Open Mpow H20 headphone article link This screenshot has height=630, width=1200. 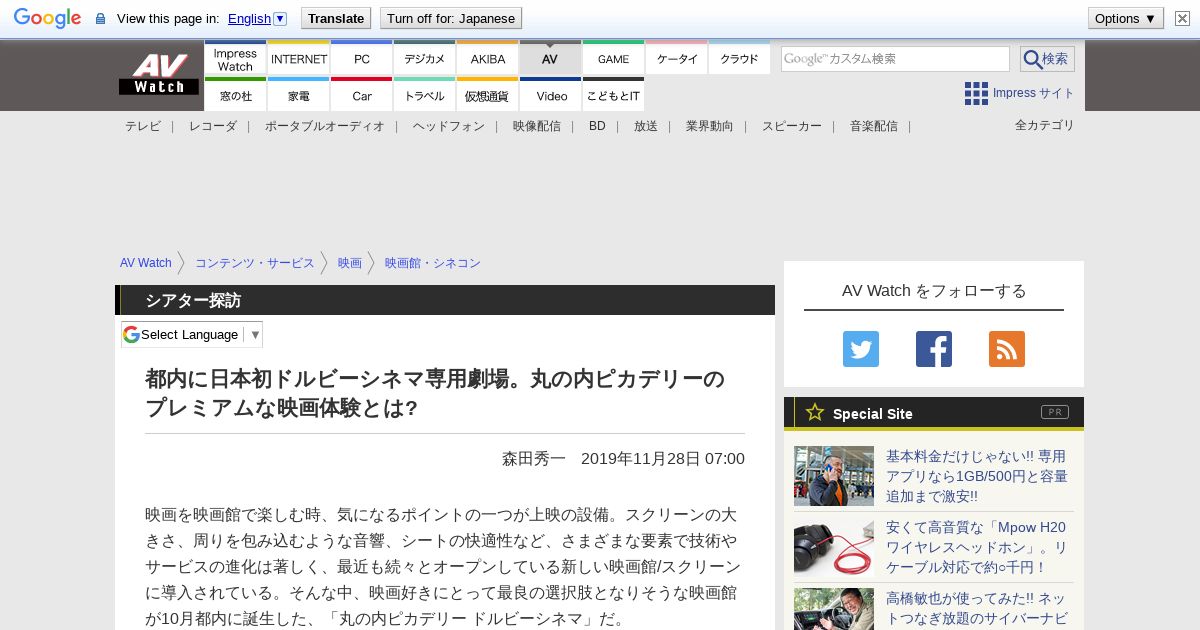coord(977,547)
